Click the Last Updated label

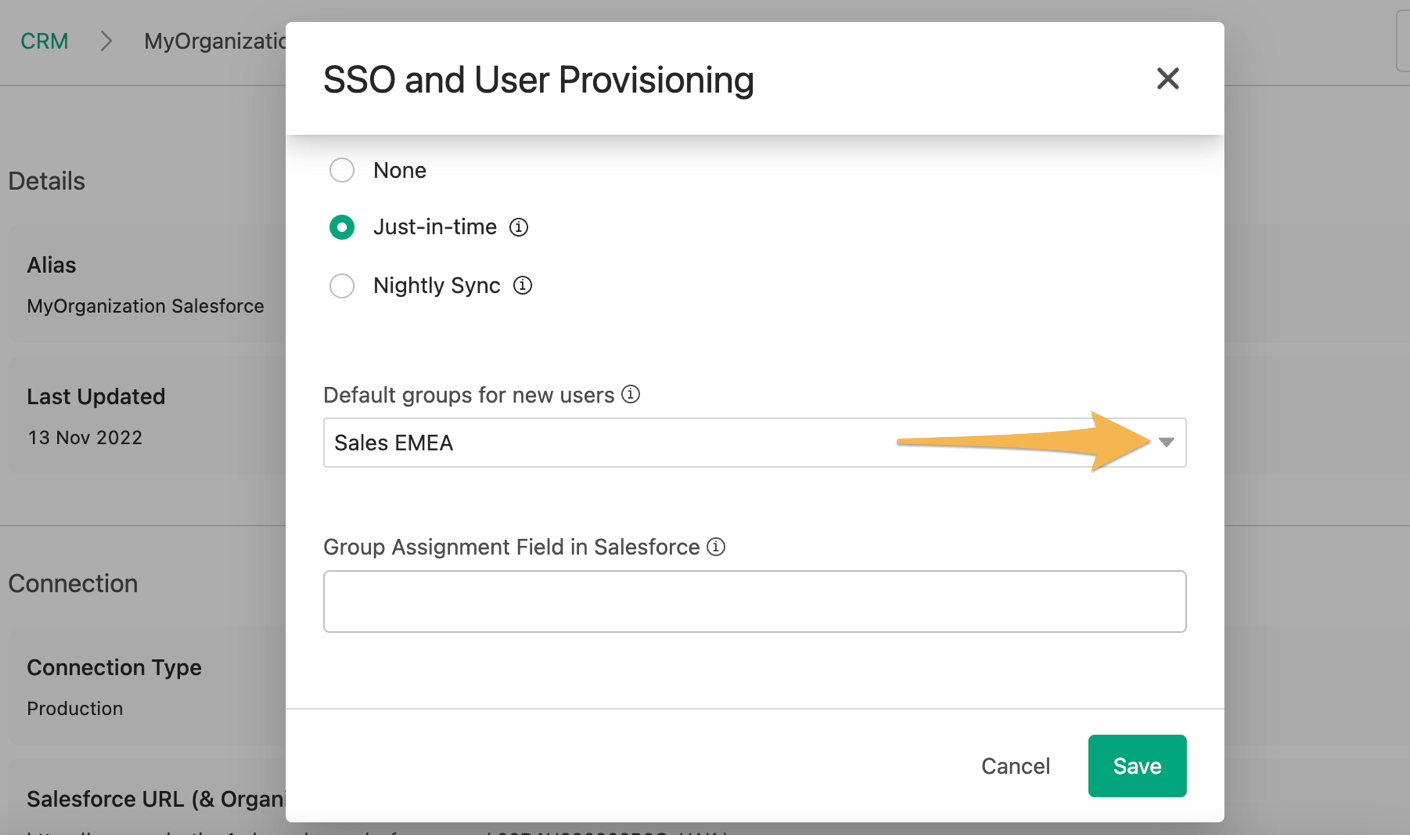click(96, 396)
